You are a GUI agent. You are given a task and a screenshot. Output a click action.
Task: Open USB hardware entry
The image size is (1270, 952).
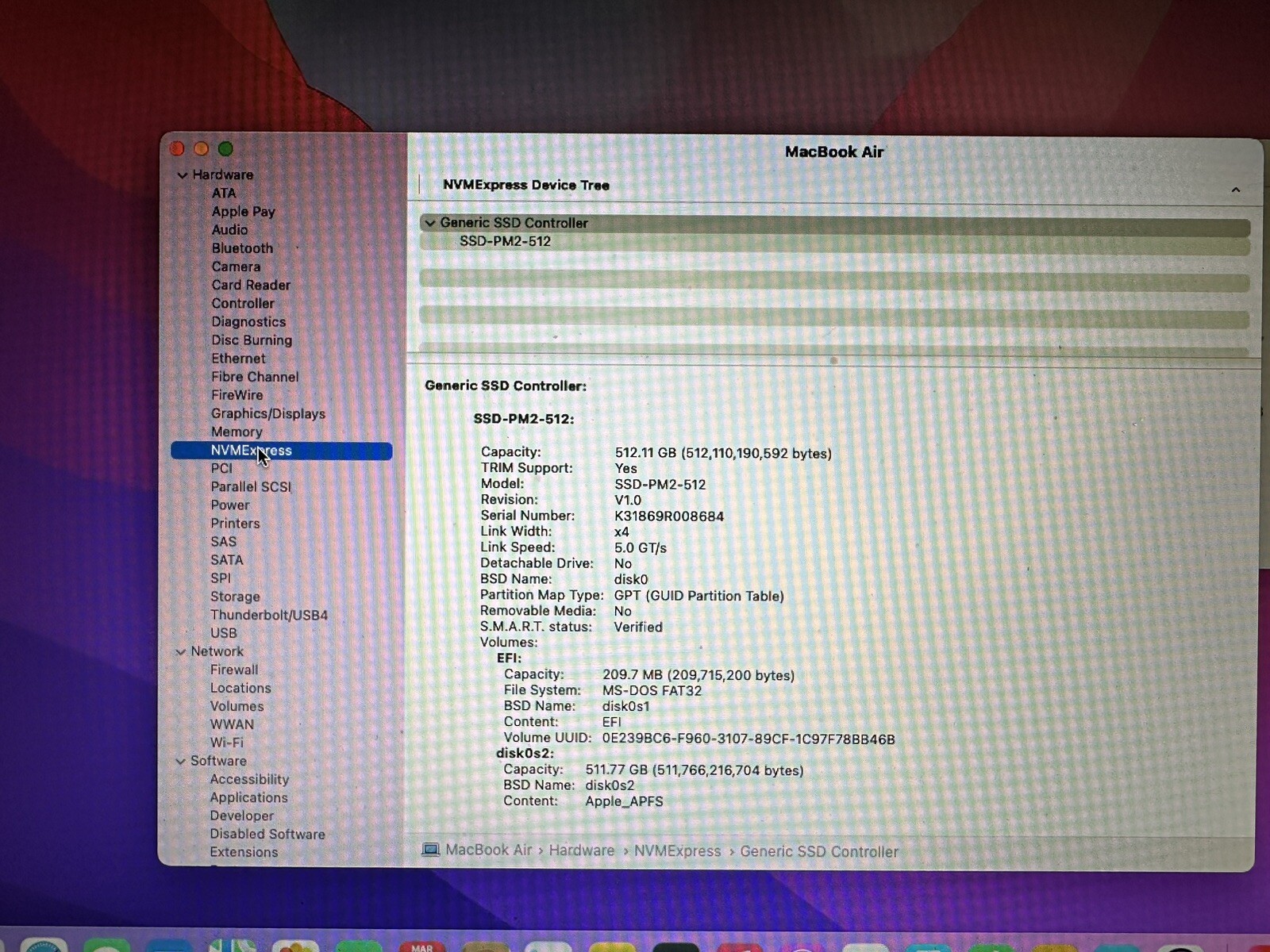tap(224, 633)
